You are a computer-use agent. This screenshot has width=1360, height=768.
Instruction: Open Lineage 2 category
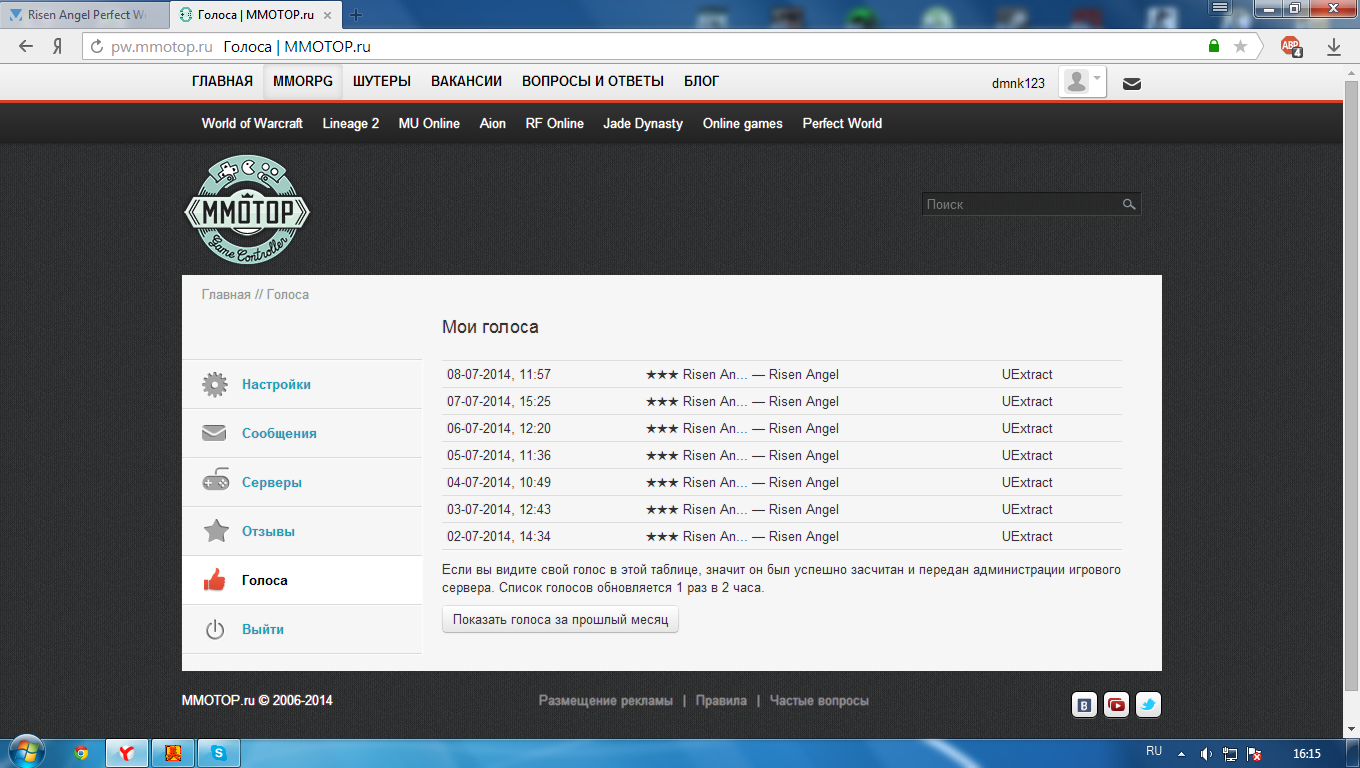click(350, 123)
